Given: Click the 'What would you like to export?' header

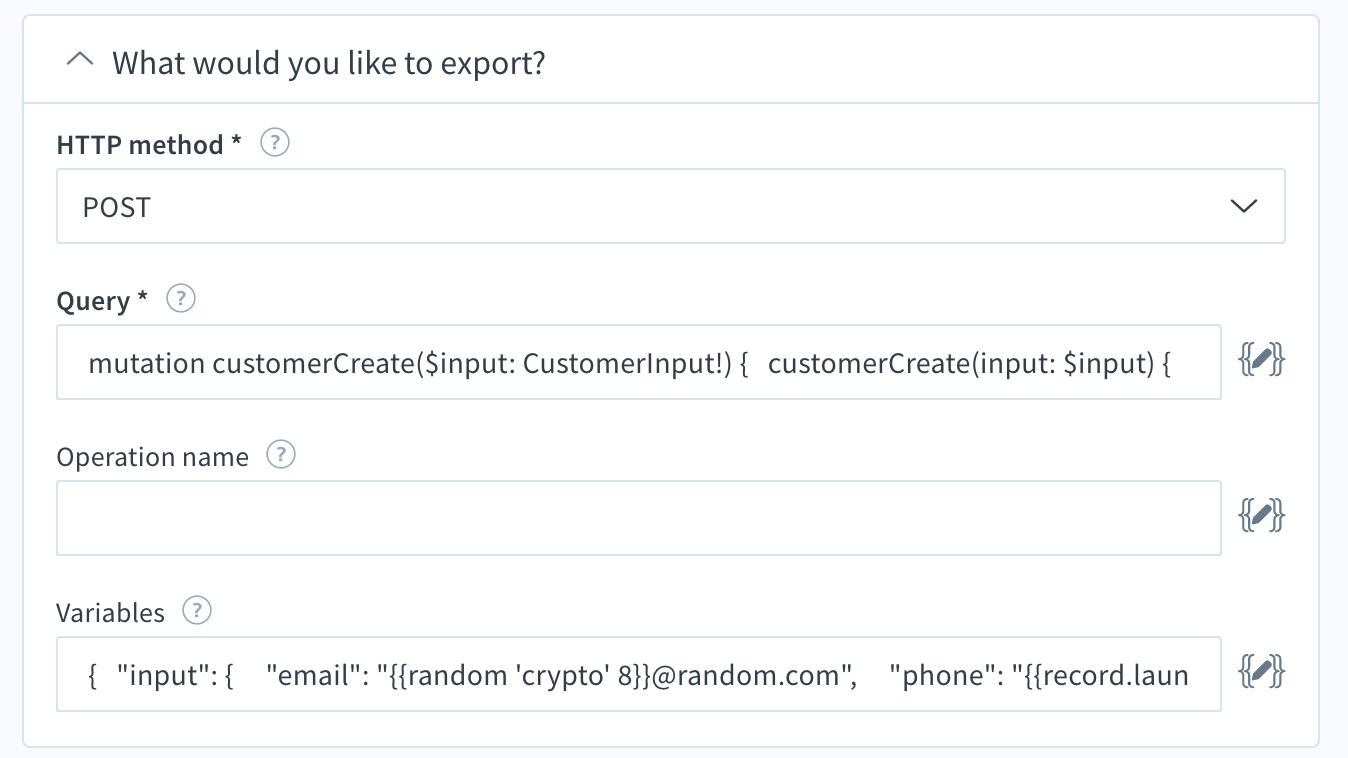Looking at the screenshot, I should (x=329, y=63).
